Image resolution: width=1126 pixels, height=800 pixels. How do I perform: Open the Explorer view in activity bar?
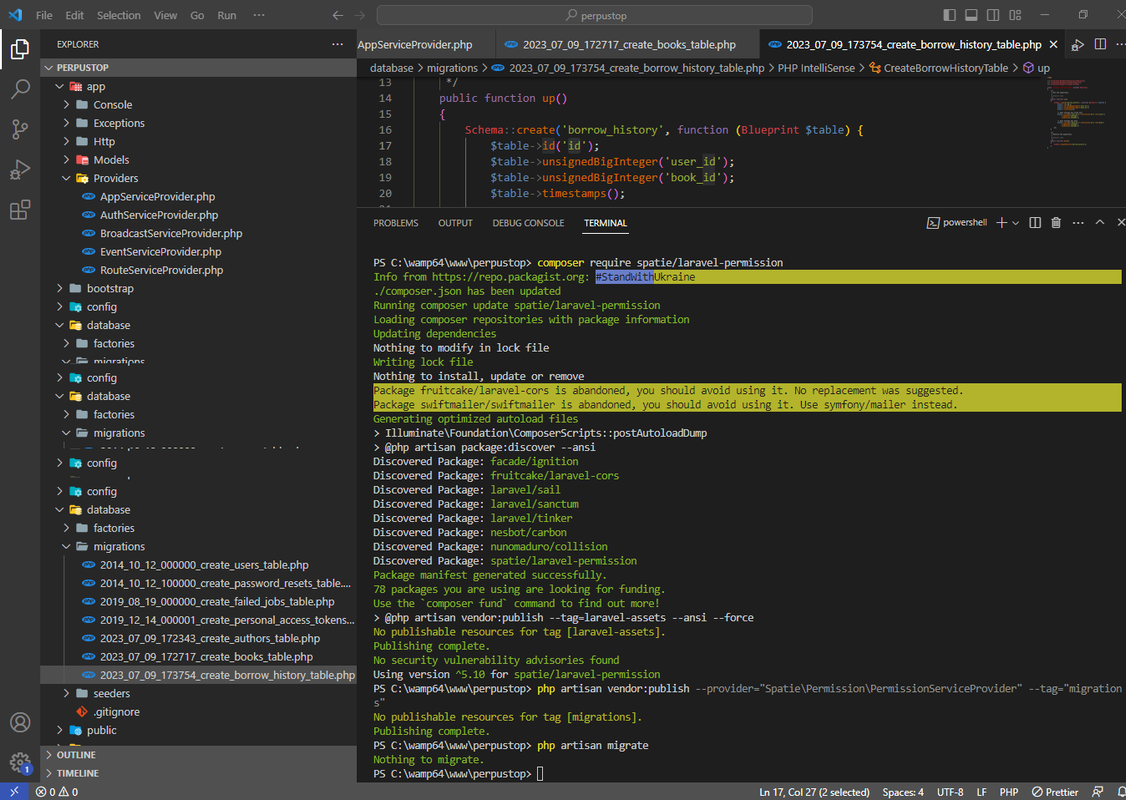[20, 49]
